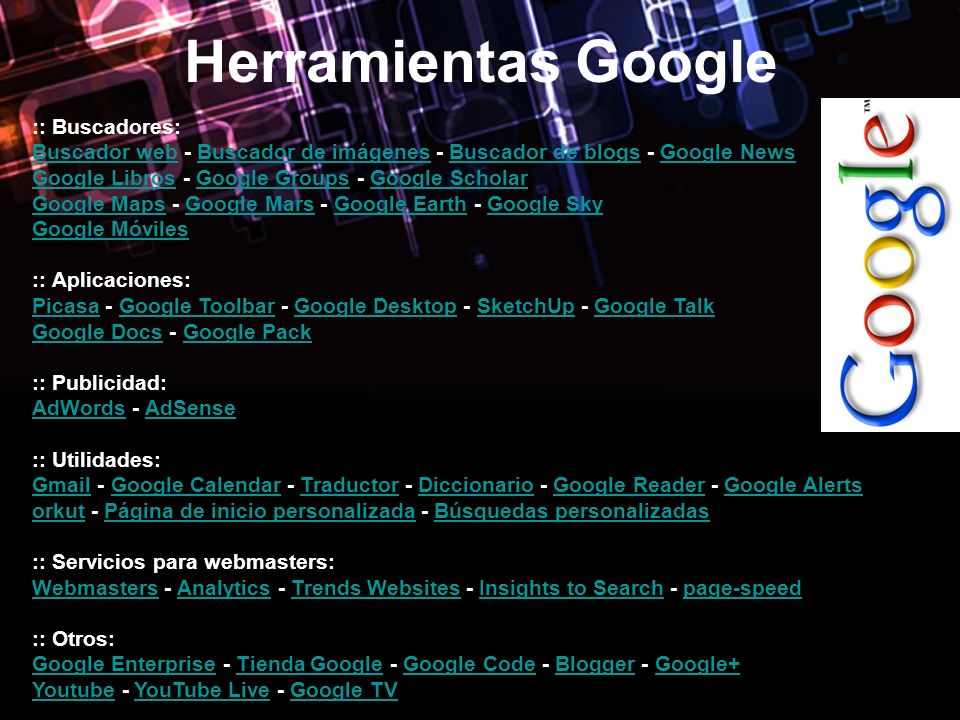The image size is (960, 720).
Task: Open the Google Libros link
Action: [x=103, y=178]
